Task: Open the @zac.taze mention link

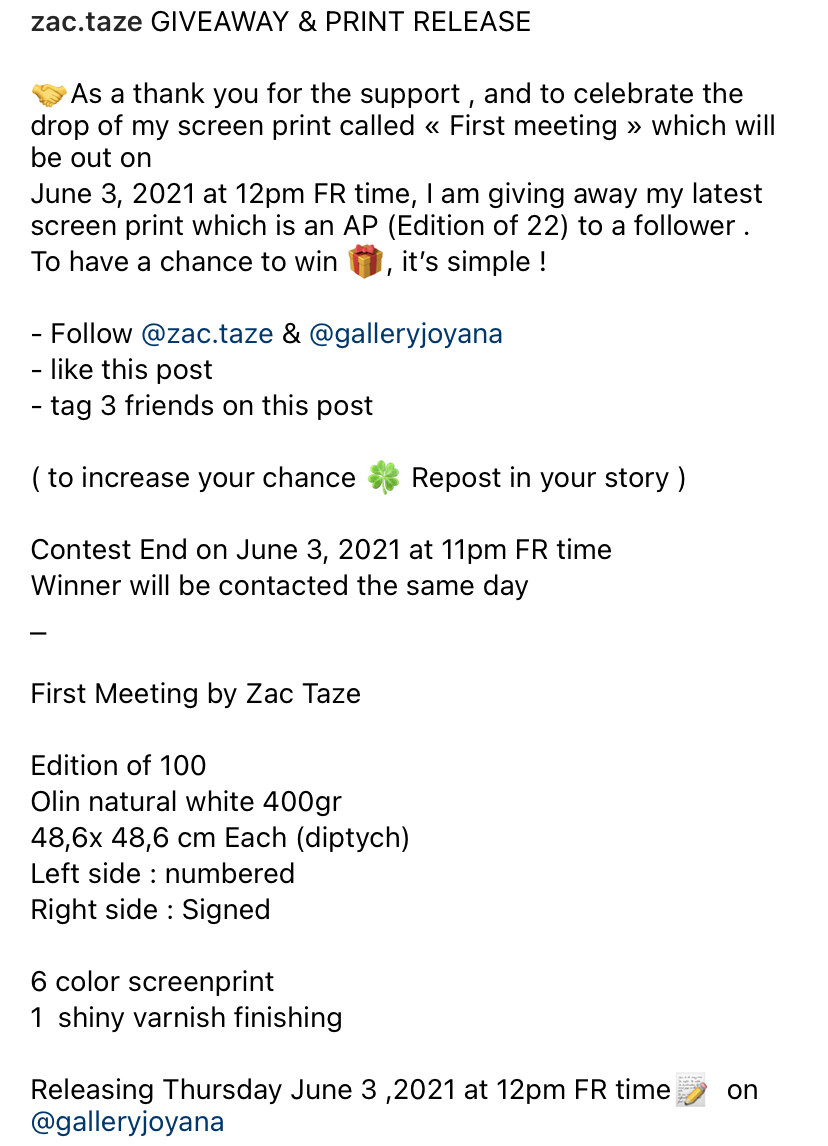Action: click(207, 334)
